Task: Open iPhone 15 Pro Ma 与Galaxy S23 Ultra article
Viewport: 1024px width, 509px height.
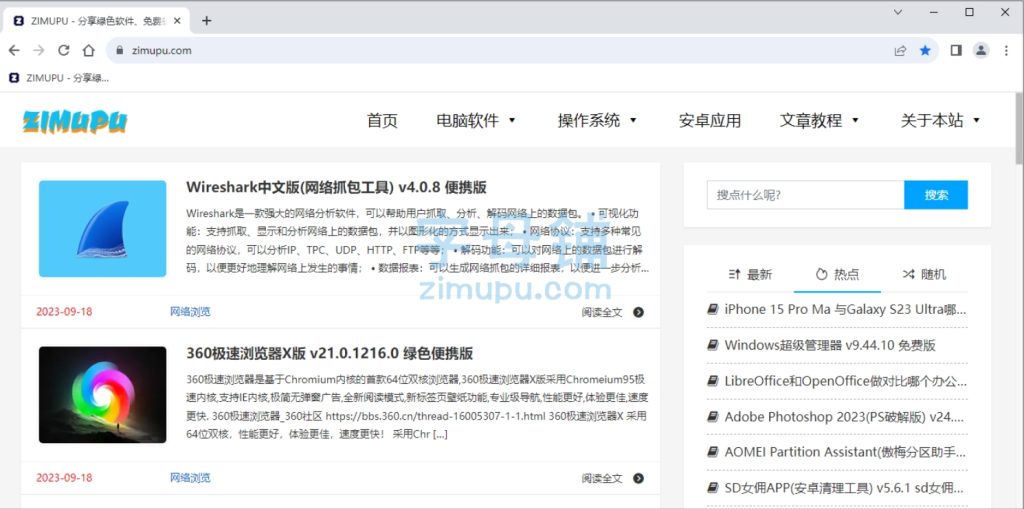Action: point(845,309)
